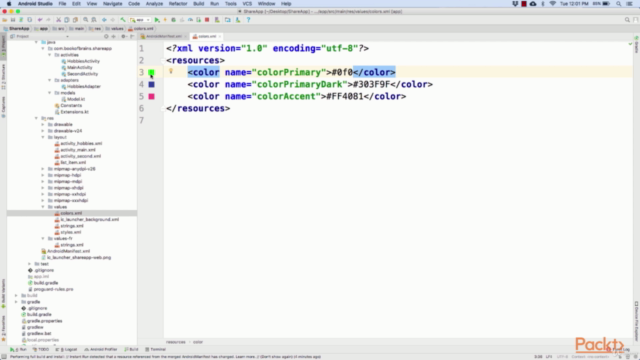Select HobbiesAdapter in project tree

click(84, 87)
